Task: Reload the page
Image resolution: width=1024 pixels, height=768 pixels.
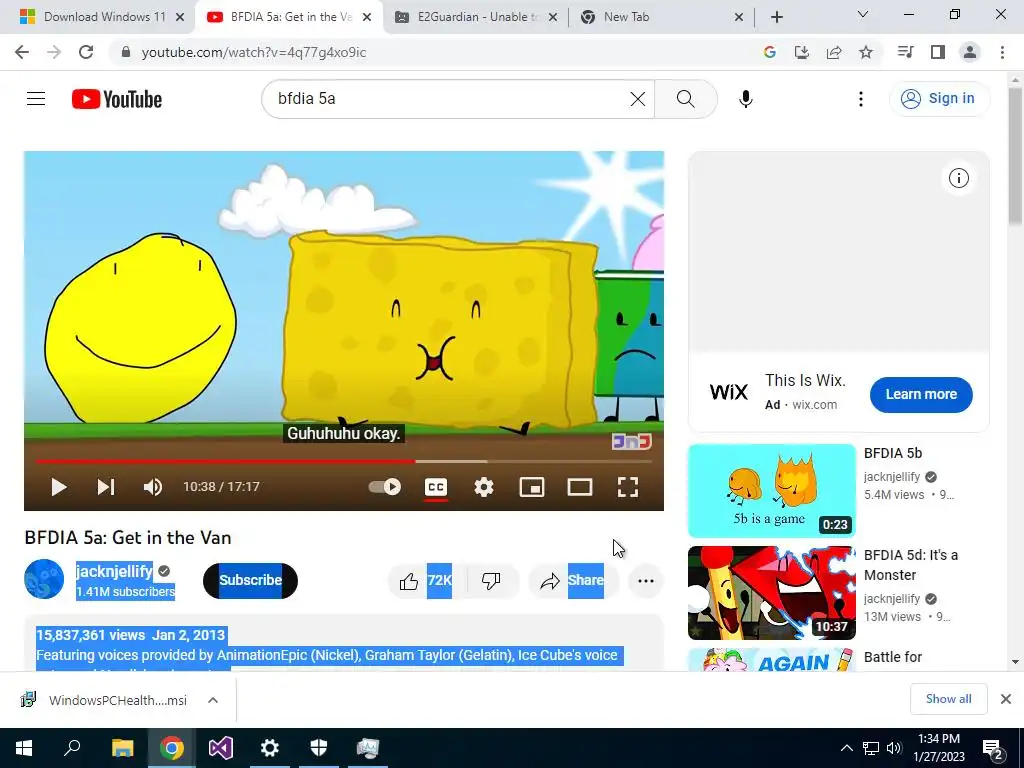Action: (x=86, y=52)
